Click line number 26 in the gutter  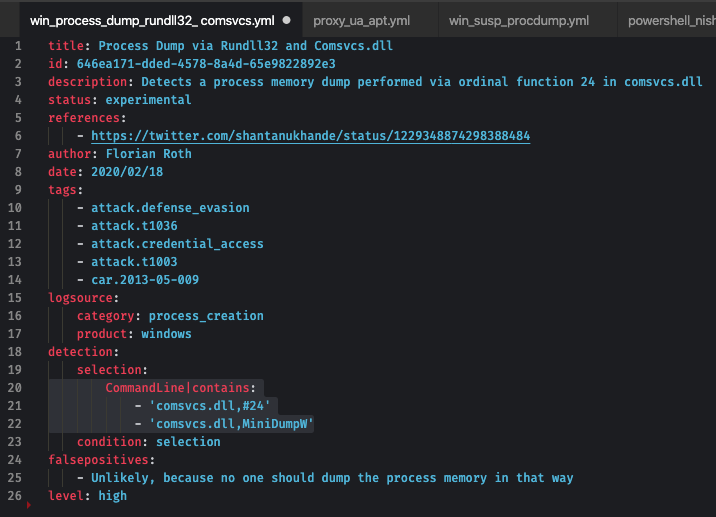pos(15,496)
